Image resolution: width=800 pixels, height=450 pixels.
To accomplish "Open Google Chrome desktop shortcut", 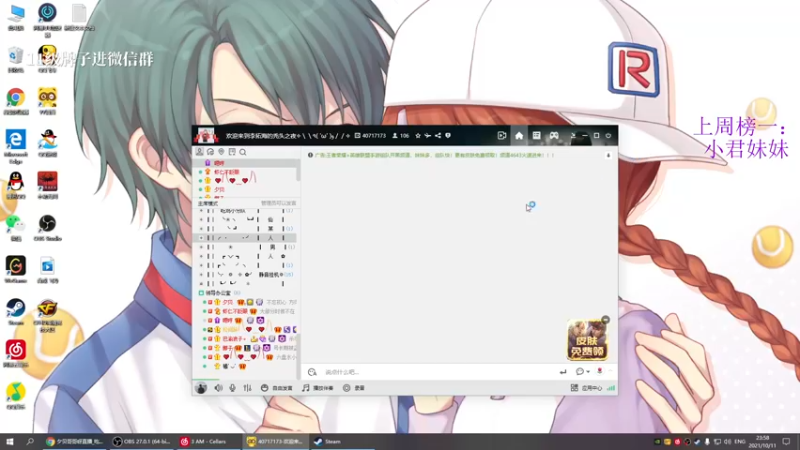I will [16, 101].
